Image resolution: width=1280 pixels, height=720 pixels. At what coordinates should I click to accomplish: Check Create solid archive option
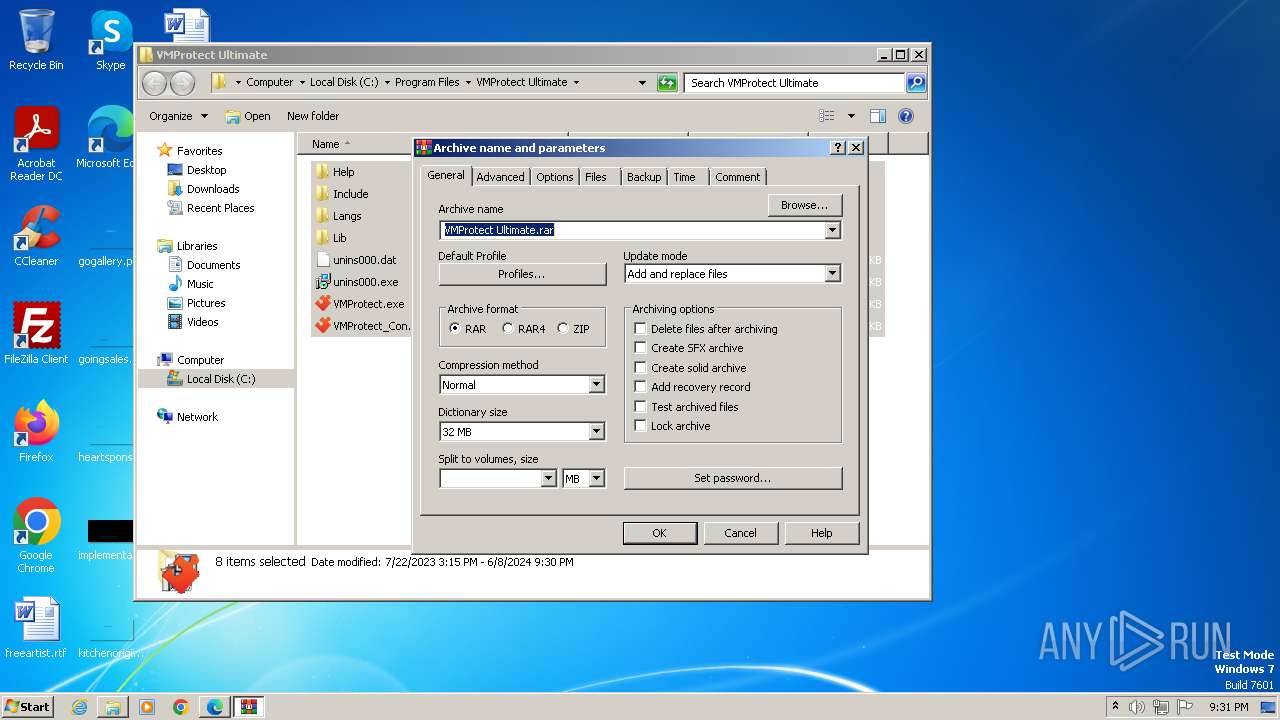(640, 368)
